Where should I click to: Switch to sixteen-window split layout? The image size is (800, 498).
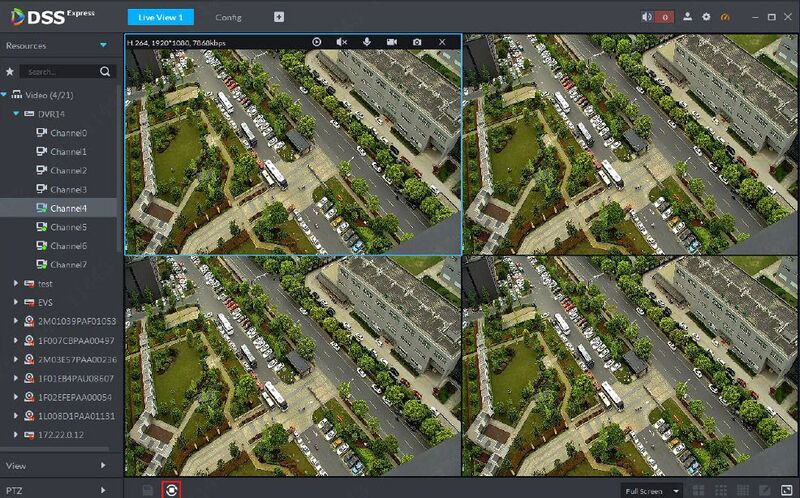pos(742,490)
